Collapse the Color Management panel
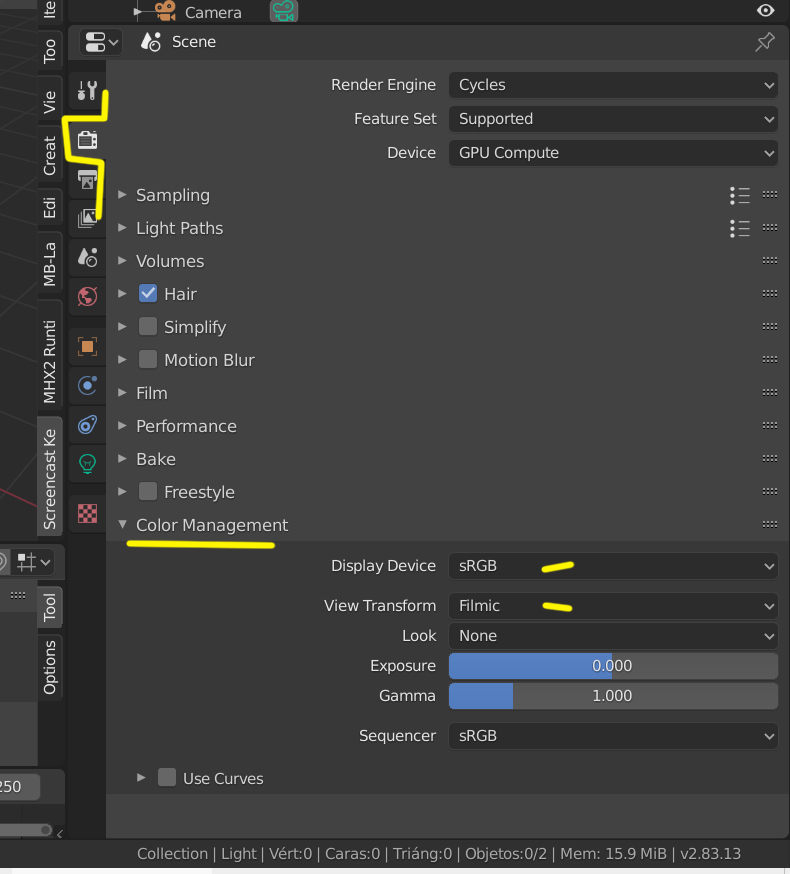Image resolution: width=790 pixels, height=874 pixels. [211, 525]
